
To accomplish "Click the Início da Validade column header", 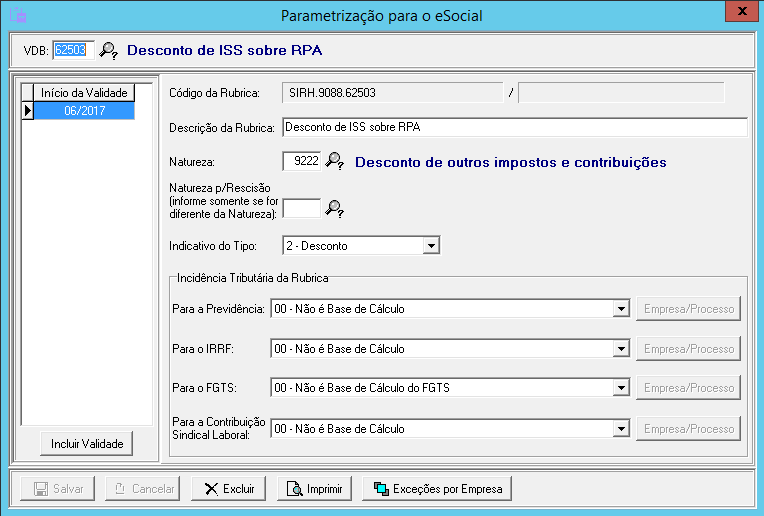I will click(x=84, y=93).
